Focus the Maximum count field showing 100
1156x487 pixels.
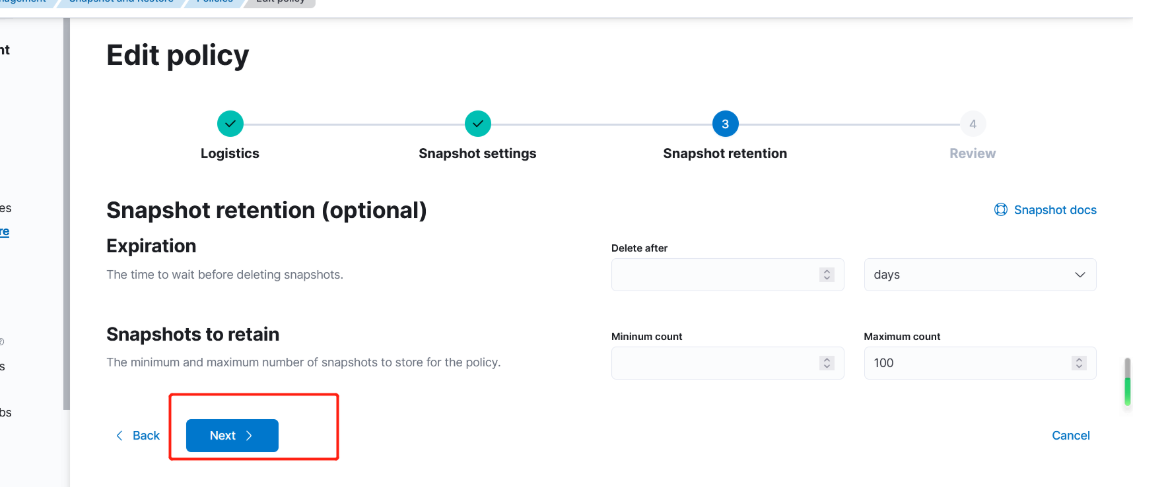pos(980,362)
